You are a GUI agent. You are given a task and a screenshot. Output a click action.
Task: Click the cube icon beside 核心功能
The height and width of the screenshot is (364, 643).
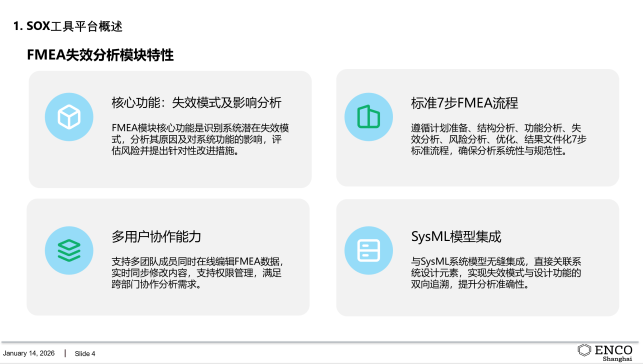pyautogui.click(x=69, y=117)
